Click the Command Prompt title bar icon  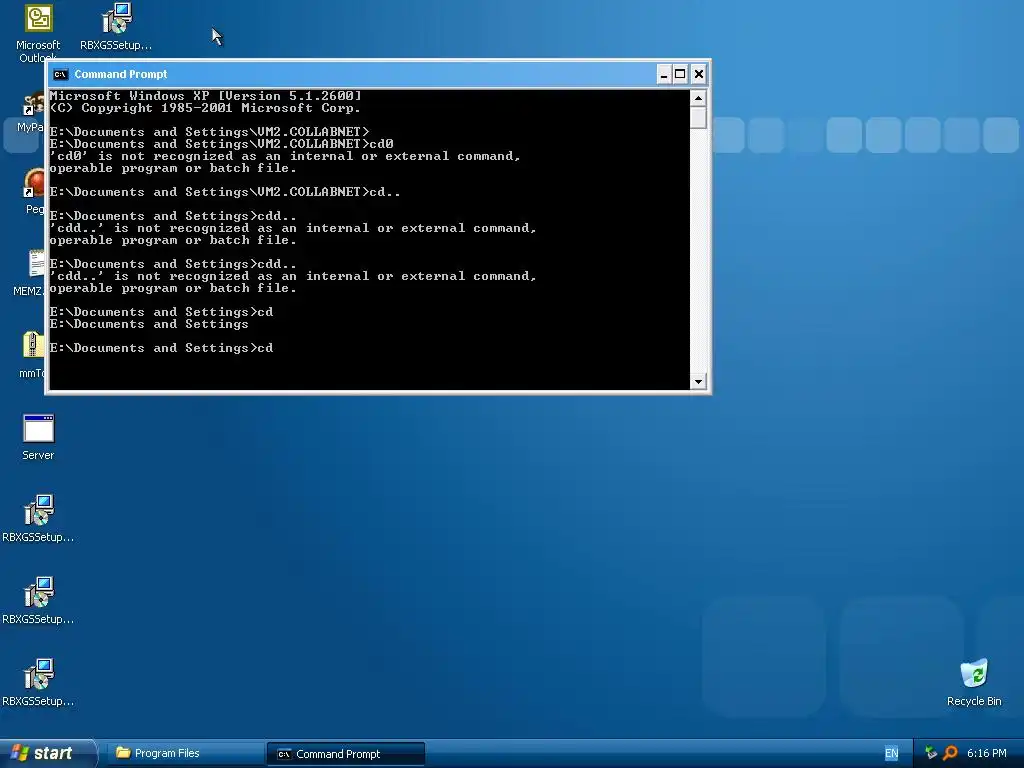coord(61,74)
